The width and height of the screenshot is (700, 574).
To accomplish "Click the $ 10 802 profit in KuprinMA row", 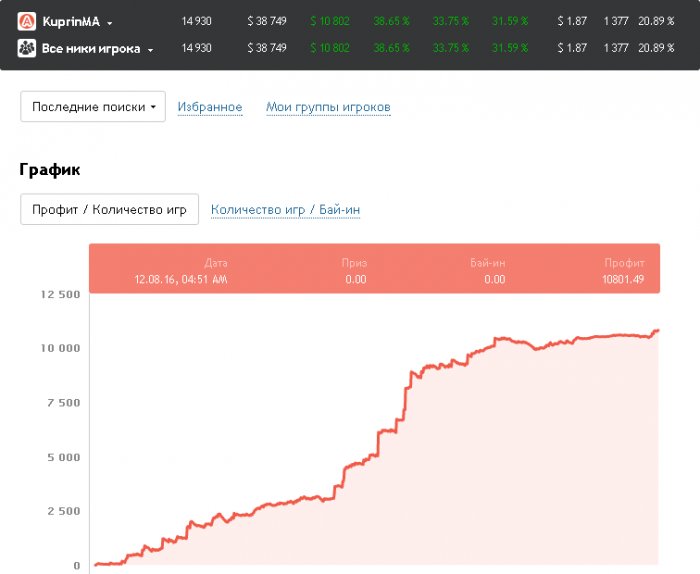I will pyautogui.click(x=329, y=21).
